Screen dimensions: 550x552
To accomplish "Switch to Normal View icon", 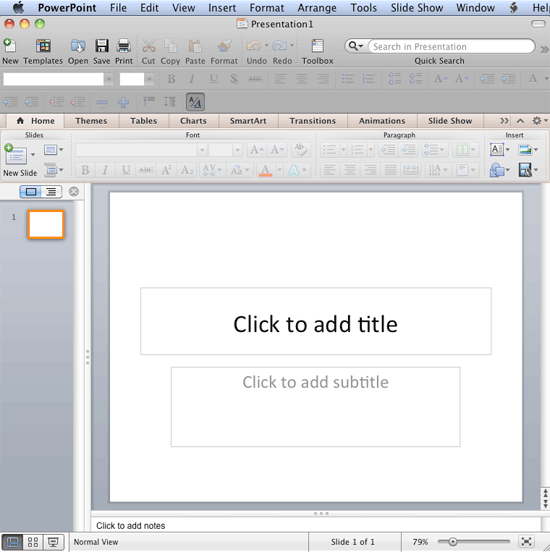I will coord(12,542).
